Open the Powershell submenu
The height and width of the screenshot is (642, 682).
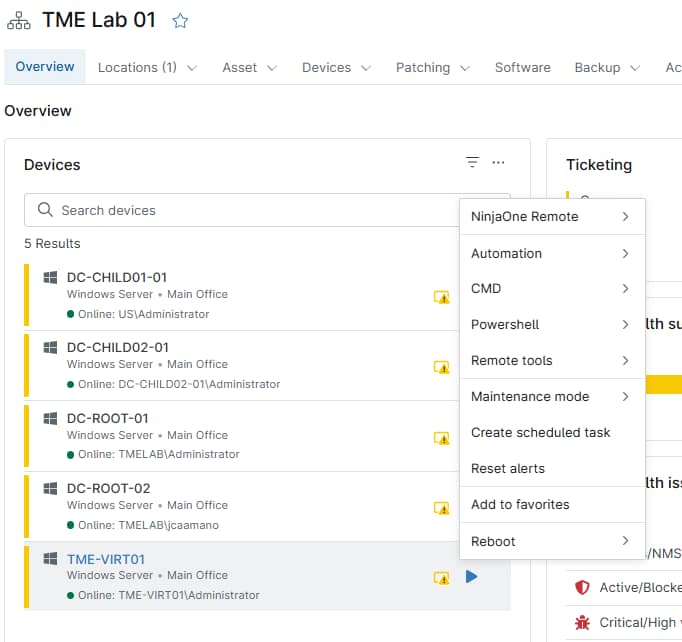point(552,324)
